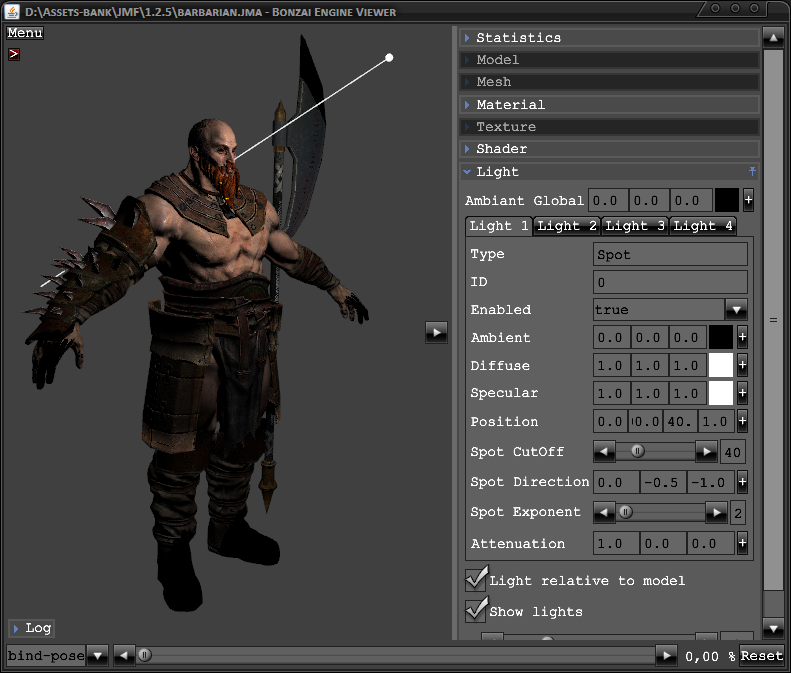Toggle Light relative to model checkbox
The width and height of the screenshot is (791, 673).
pyautogui.click(x=477, y=579)
